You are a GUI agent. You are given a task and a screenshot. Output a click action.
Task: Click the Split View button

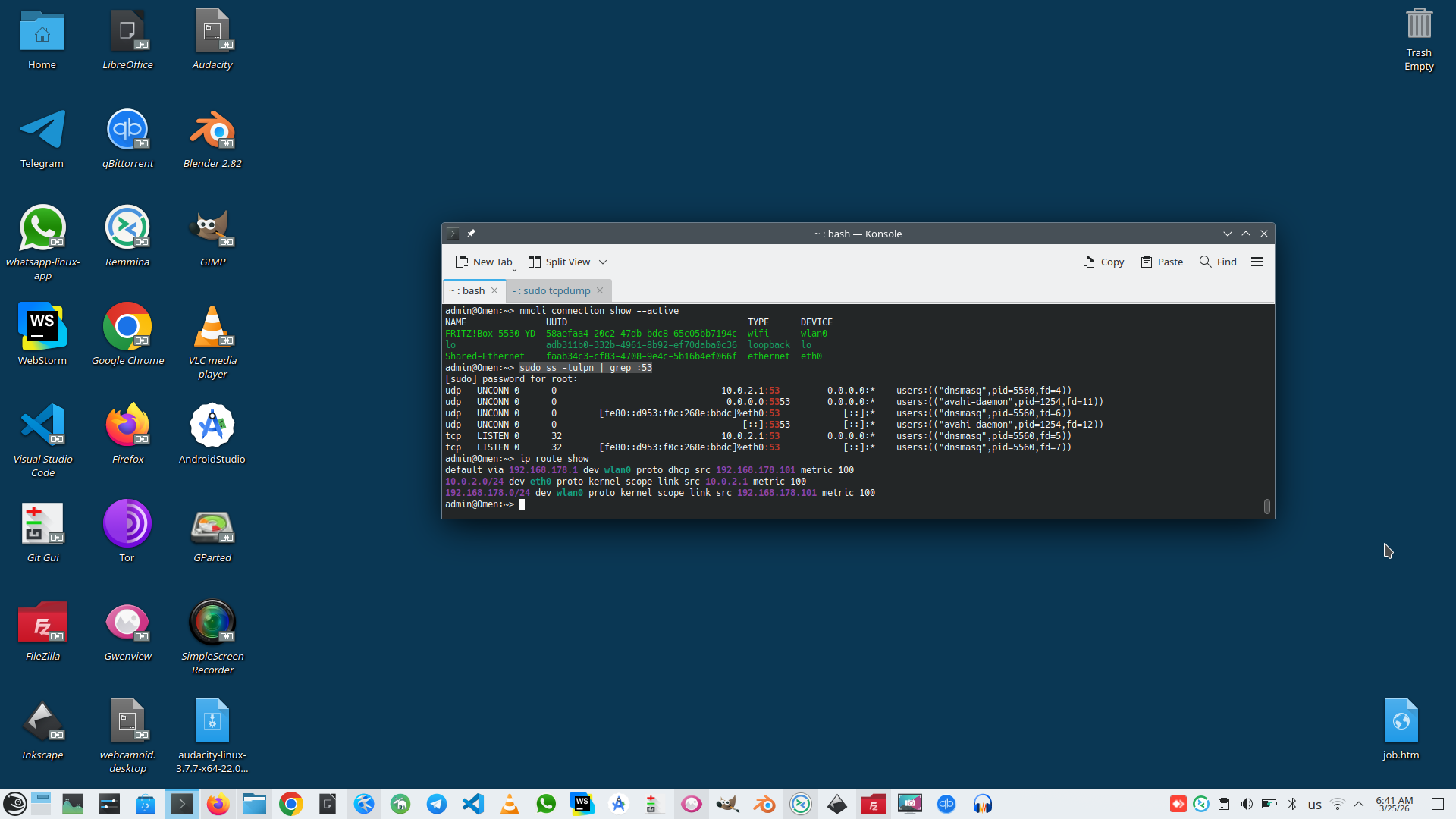point(560,262)
